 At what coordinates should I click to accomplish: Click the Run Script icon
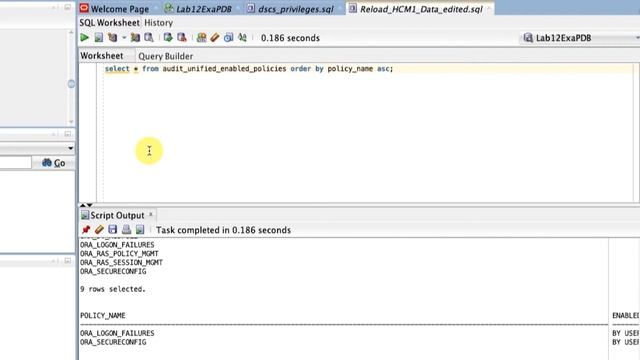tap(98, 38)
